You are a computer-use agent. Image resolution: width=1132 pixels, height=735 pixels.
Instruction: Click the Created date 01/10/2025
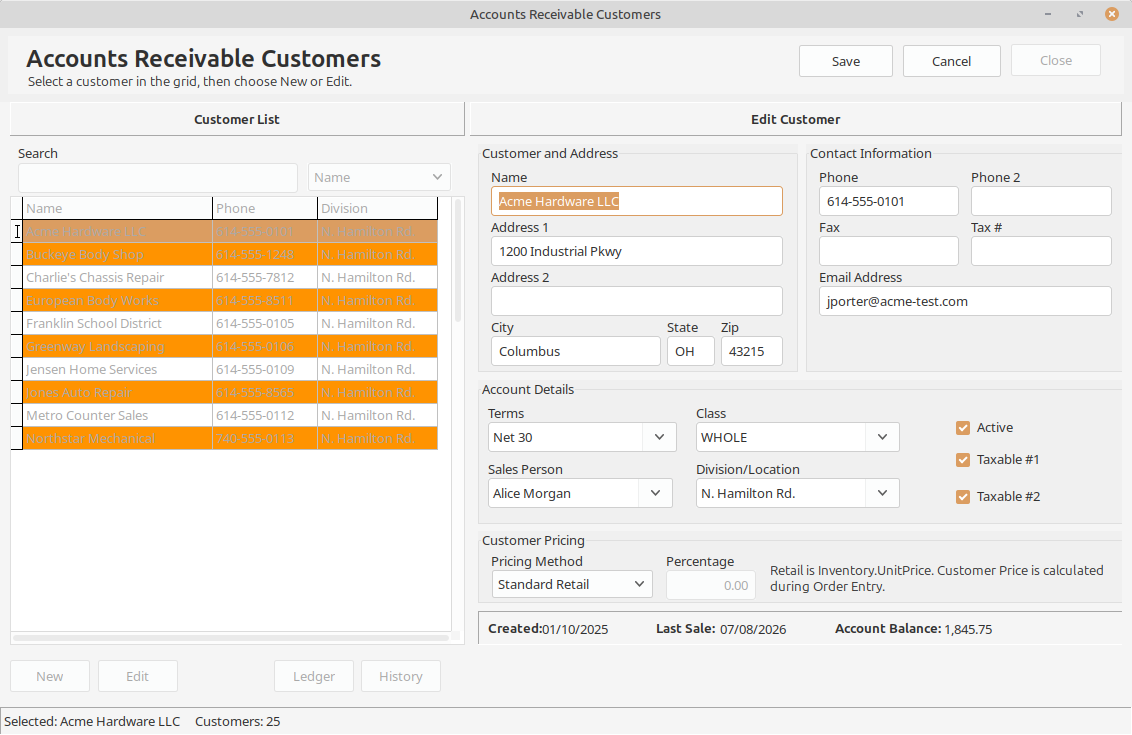coord(575,630)
